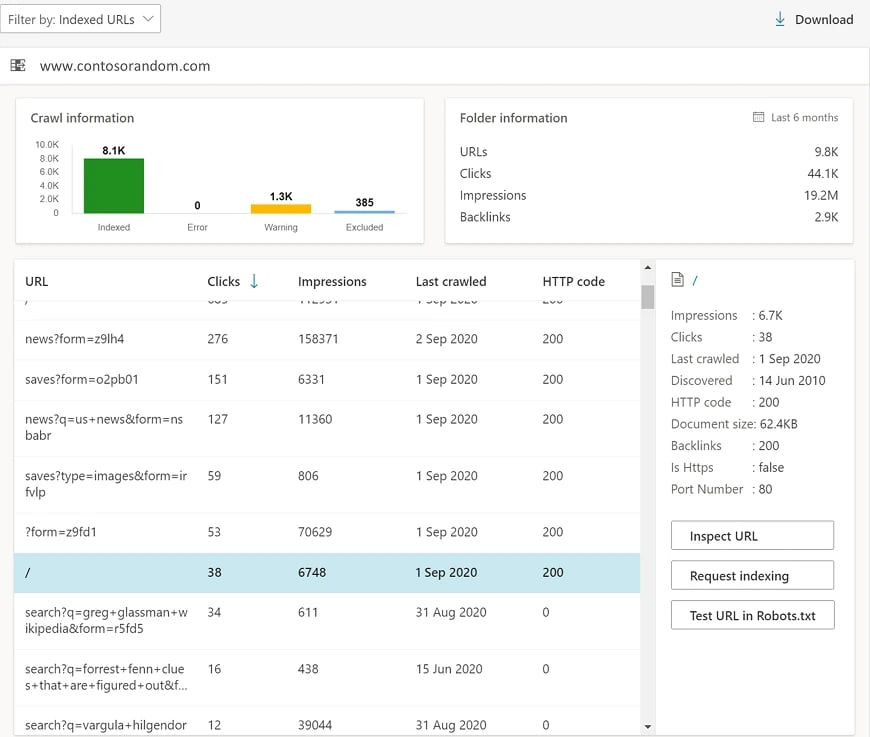Viewport: 870px width, 737px height.
Task: Click the site grid icon before www.contosorandom.com
Action: [x=17, y=64]
